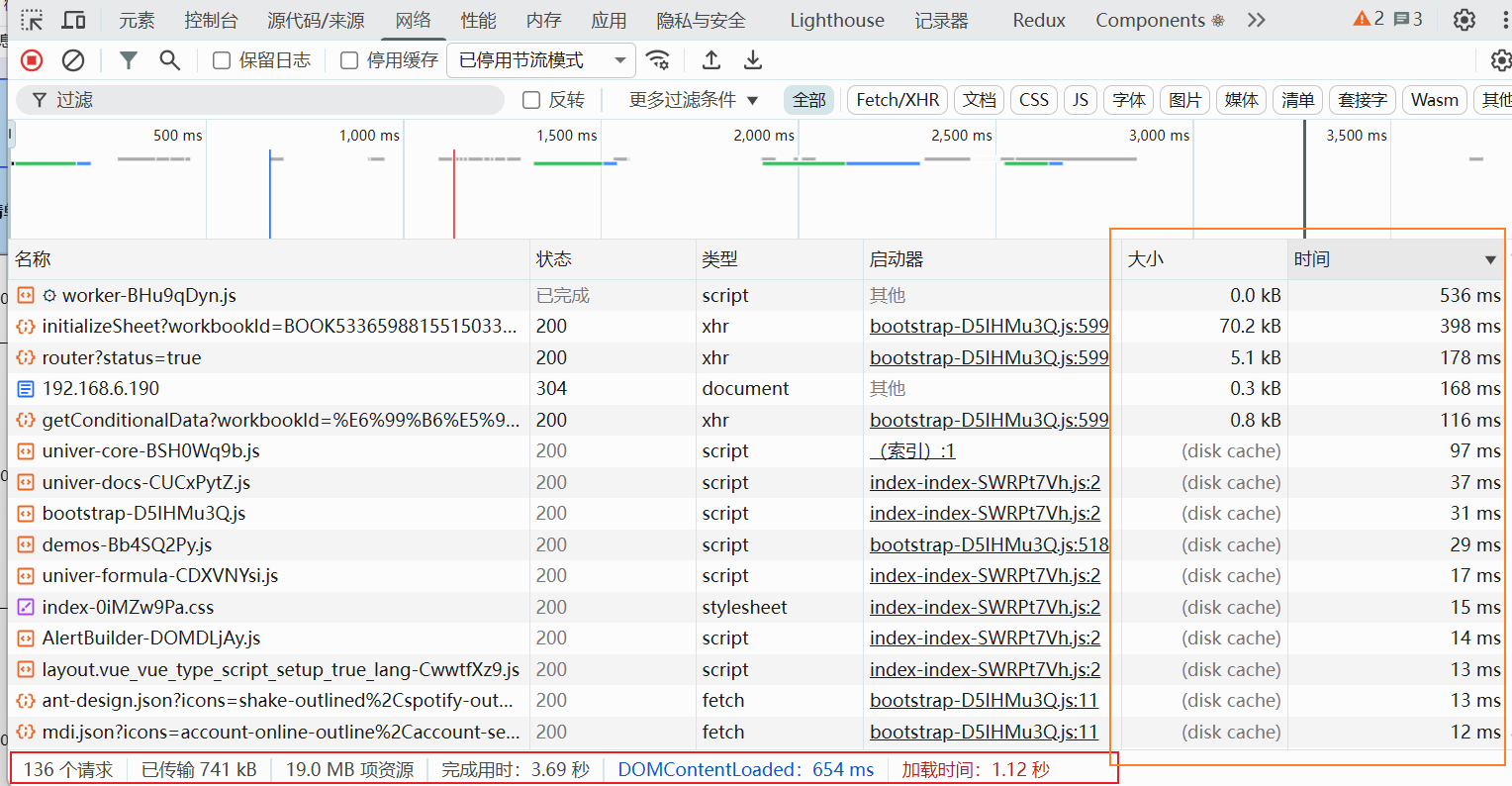The width and height of the screenshot is (1512, 786).
Task: Click index-0iMZw9Pa.css stylesheet icon
Action: tap(26, 607)
